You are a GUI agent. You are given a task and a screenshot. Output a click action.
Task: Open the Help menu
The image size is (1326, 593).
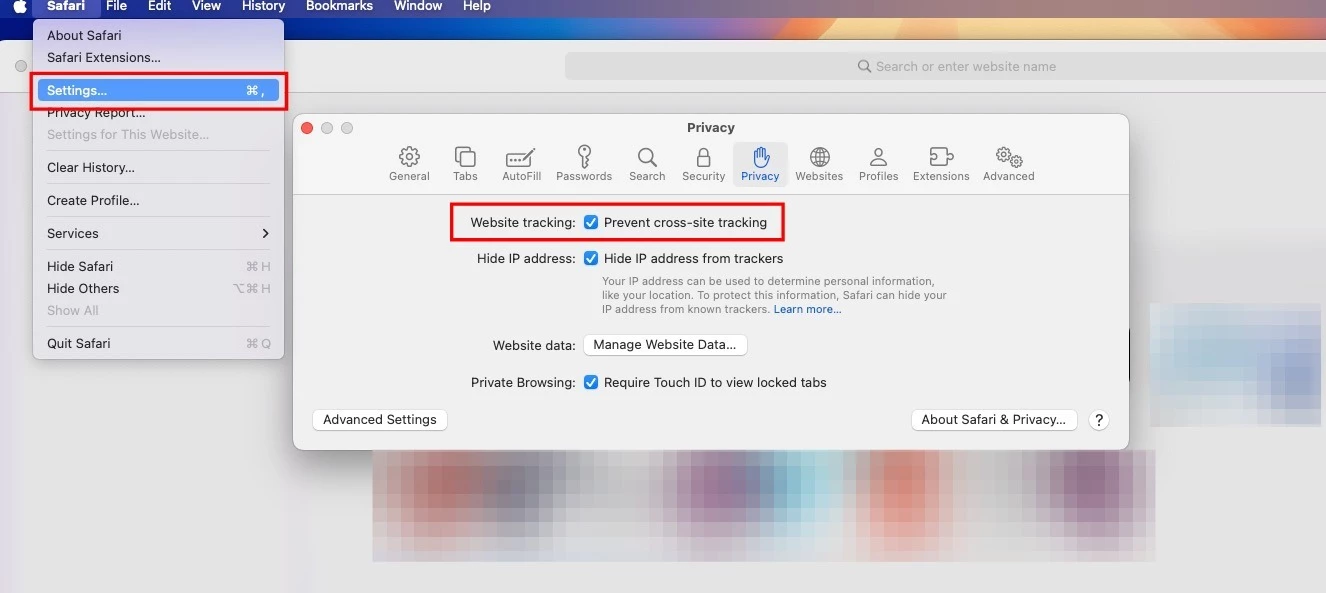click(477, 6)
